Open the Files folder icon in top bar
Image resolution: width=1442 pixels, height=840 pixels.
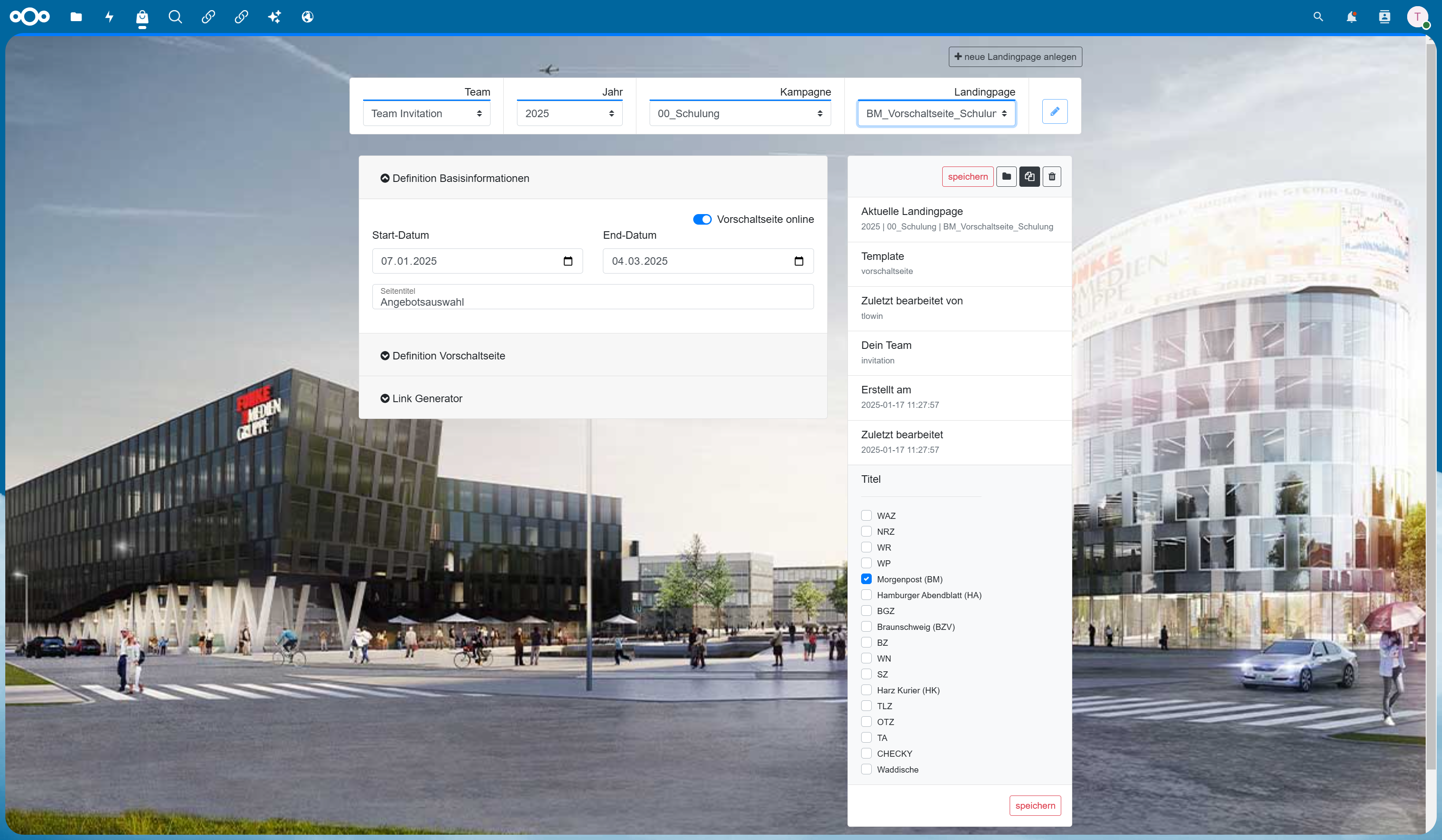pos(76,17)
